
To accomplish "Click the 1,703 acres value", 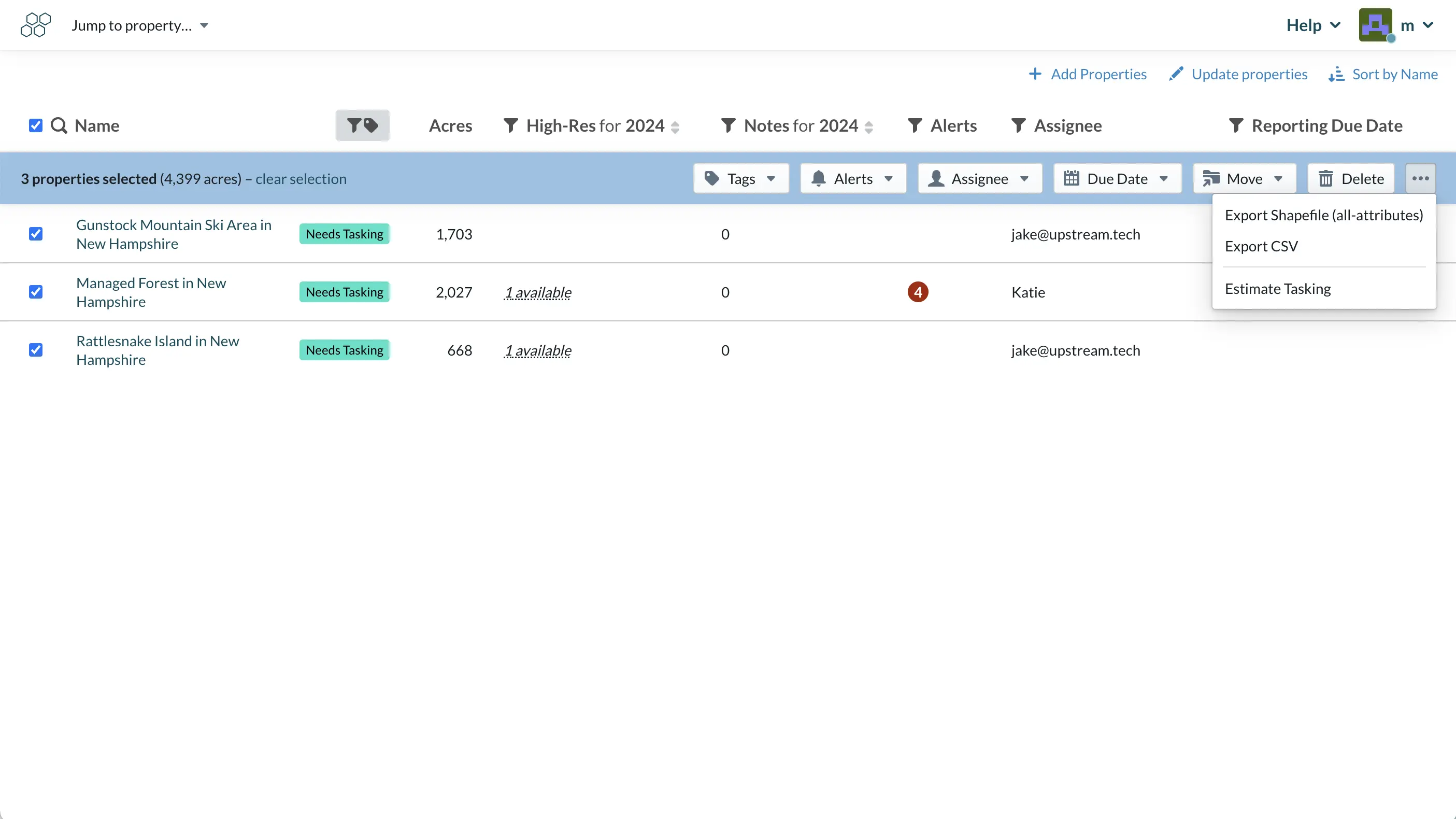I will point(454,234).
